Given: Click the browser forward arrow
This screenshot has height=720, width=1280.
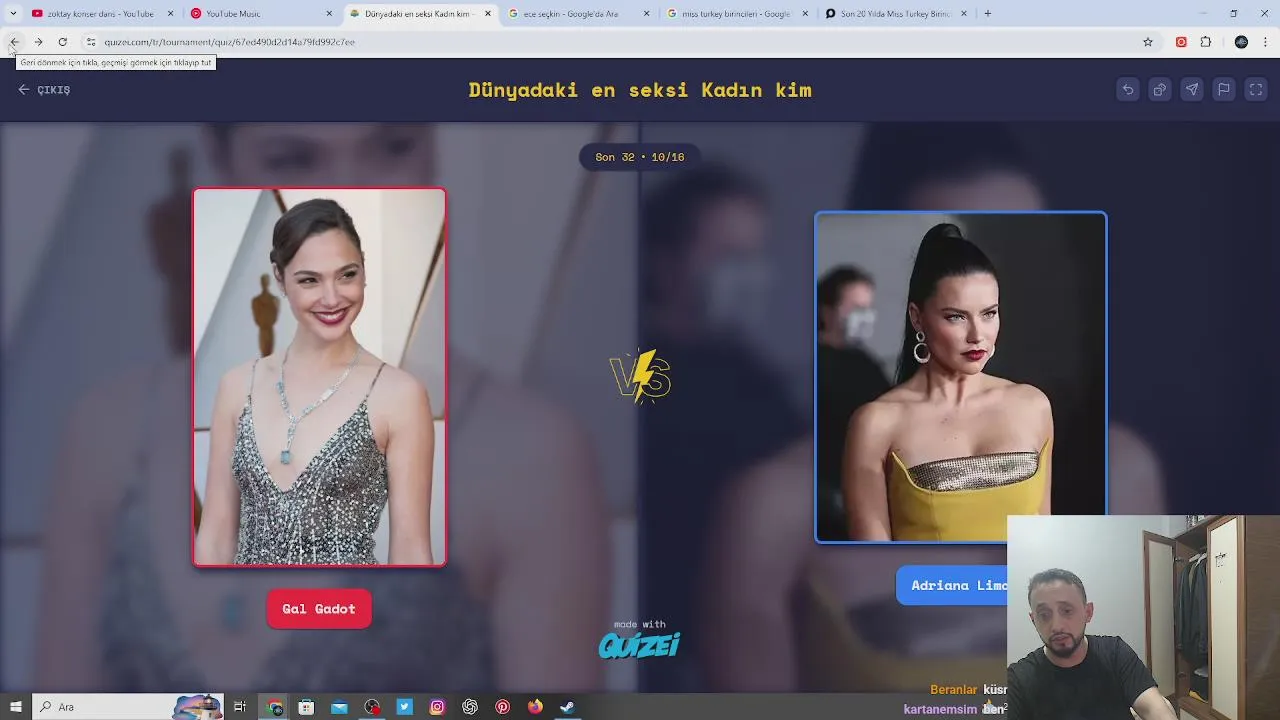Looking at the screenshot, I should (38, 42).
